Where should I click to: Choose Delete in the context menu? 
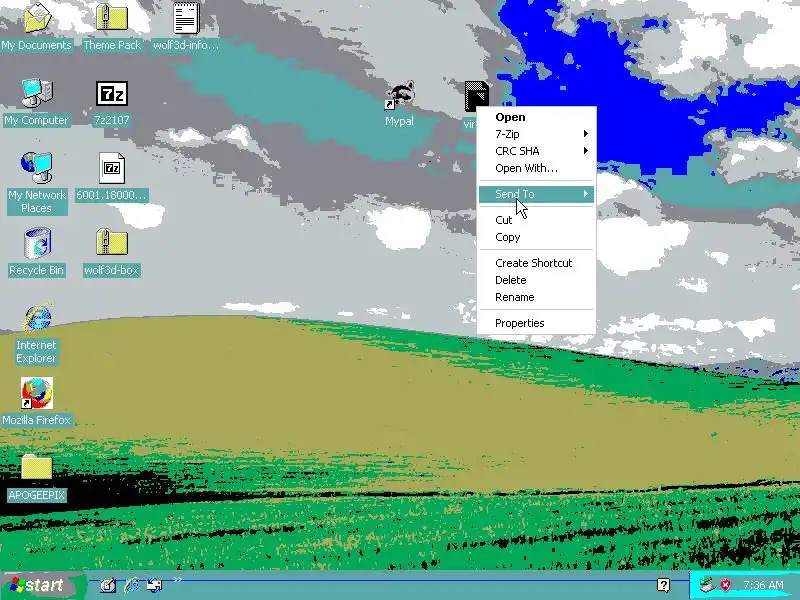(x=536, y=280)
